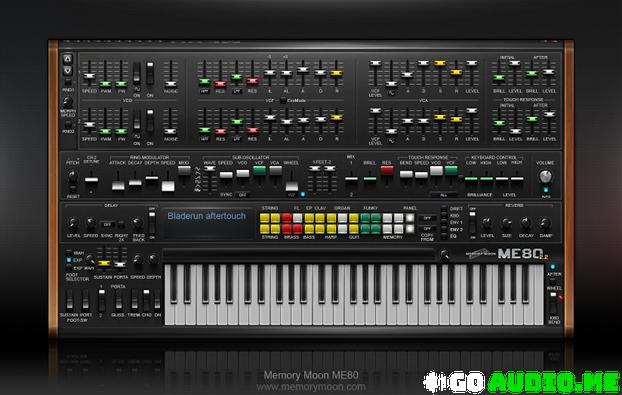Open the Delay SYNC dropdown
Viewport: 622px width, 395px height.
(x=107, y=224)
